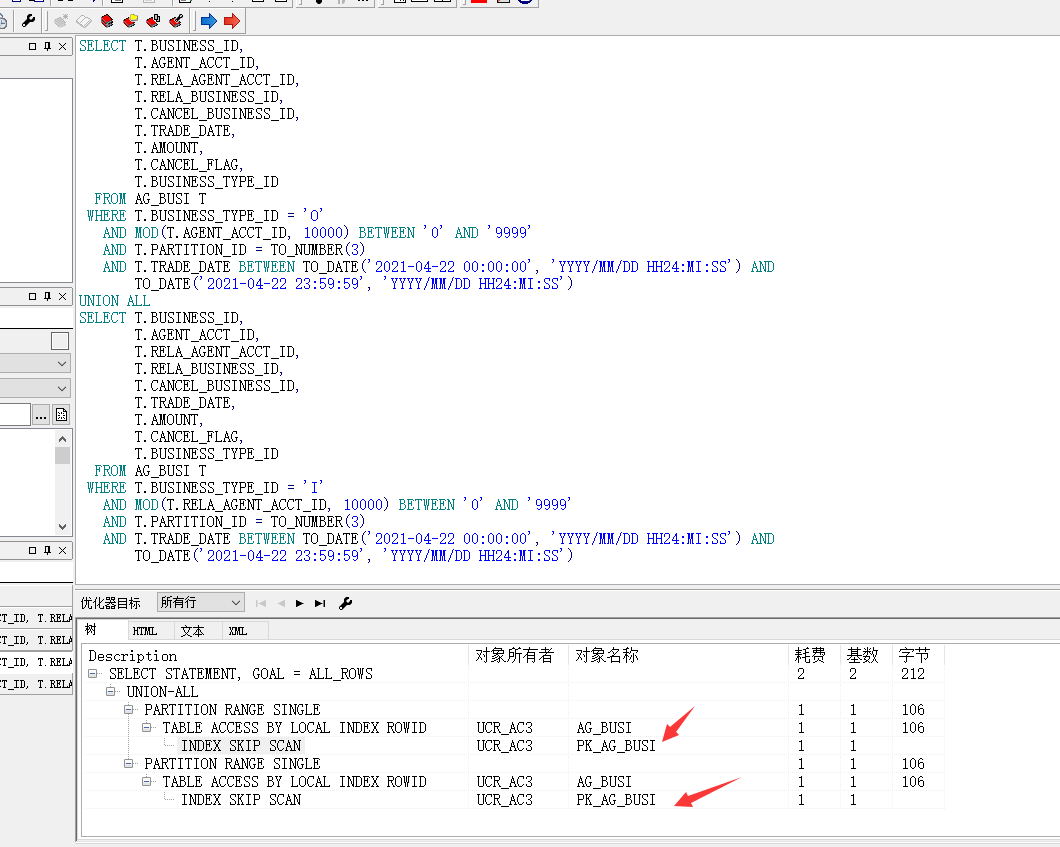Click the 对象名称 column header
The width and height of the screenshot is (1060, 847).
[679, 656]
